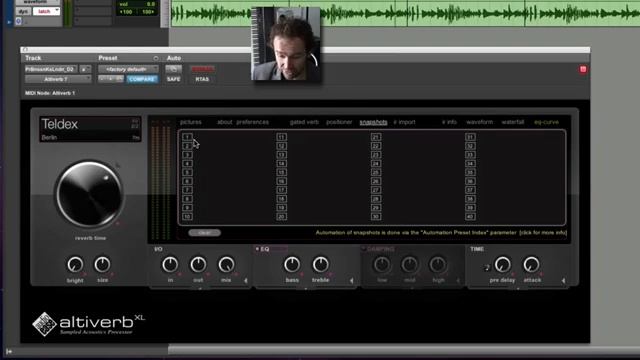The height and width of the screenshot is (360, 640).
Task: Toggle the EQ section on/off
Action: tap(257, 249)
